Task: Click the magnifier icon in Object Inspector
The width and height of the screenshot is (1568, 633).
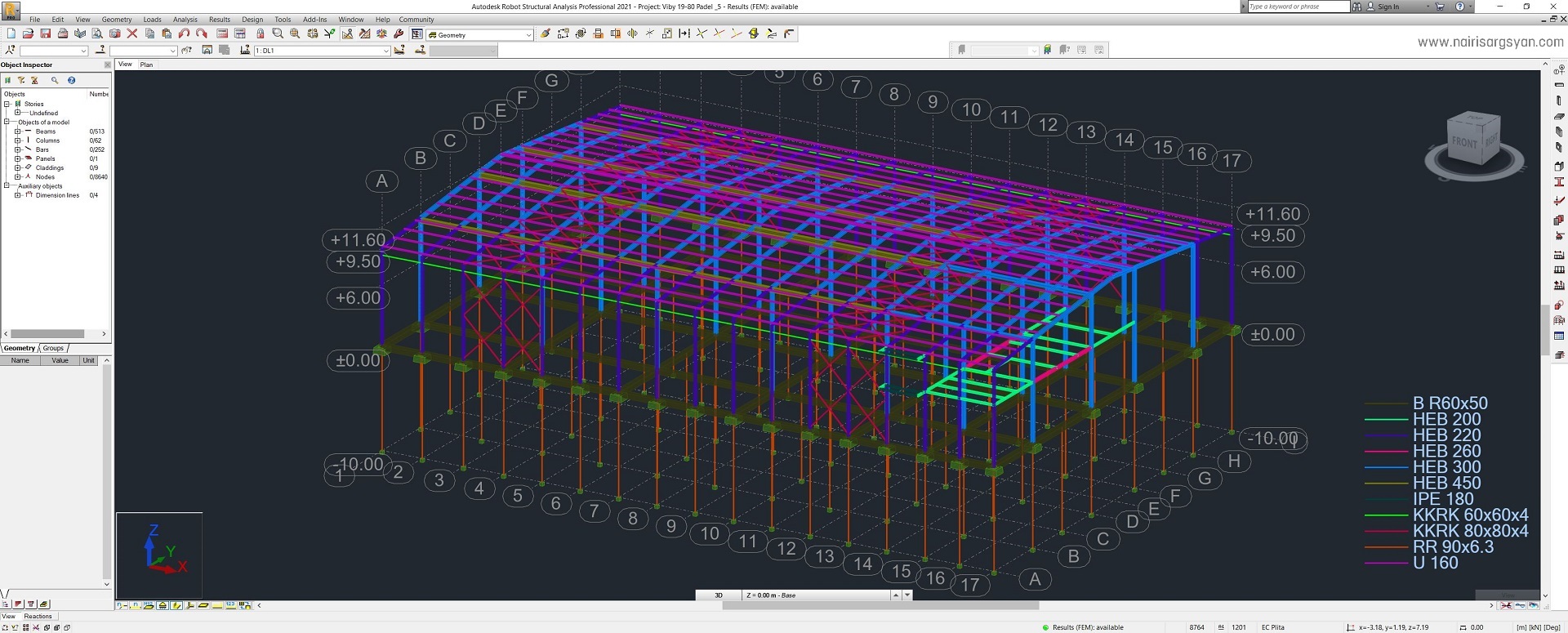Action: [55, 80]
